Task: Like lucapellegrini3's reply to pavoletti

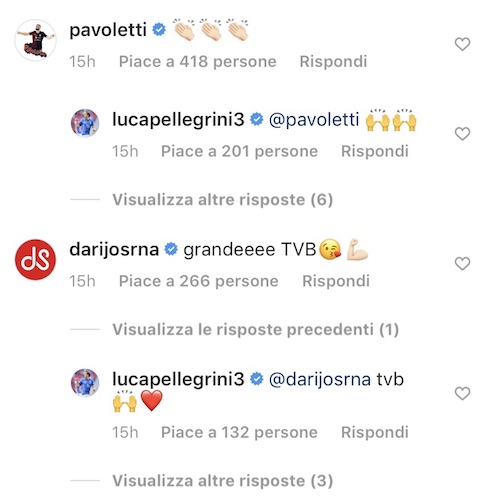Action: tap(462, 134)
